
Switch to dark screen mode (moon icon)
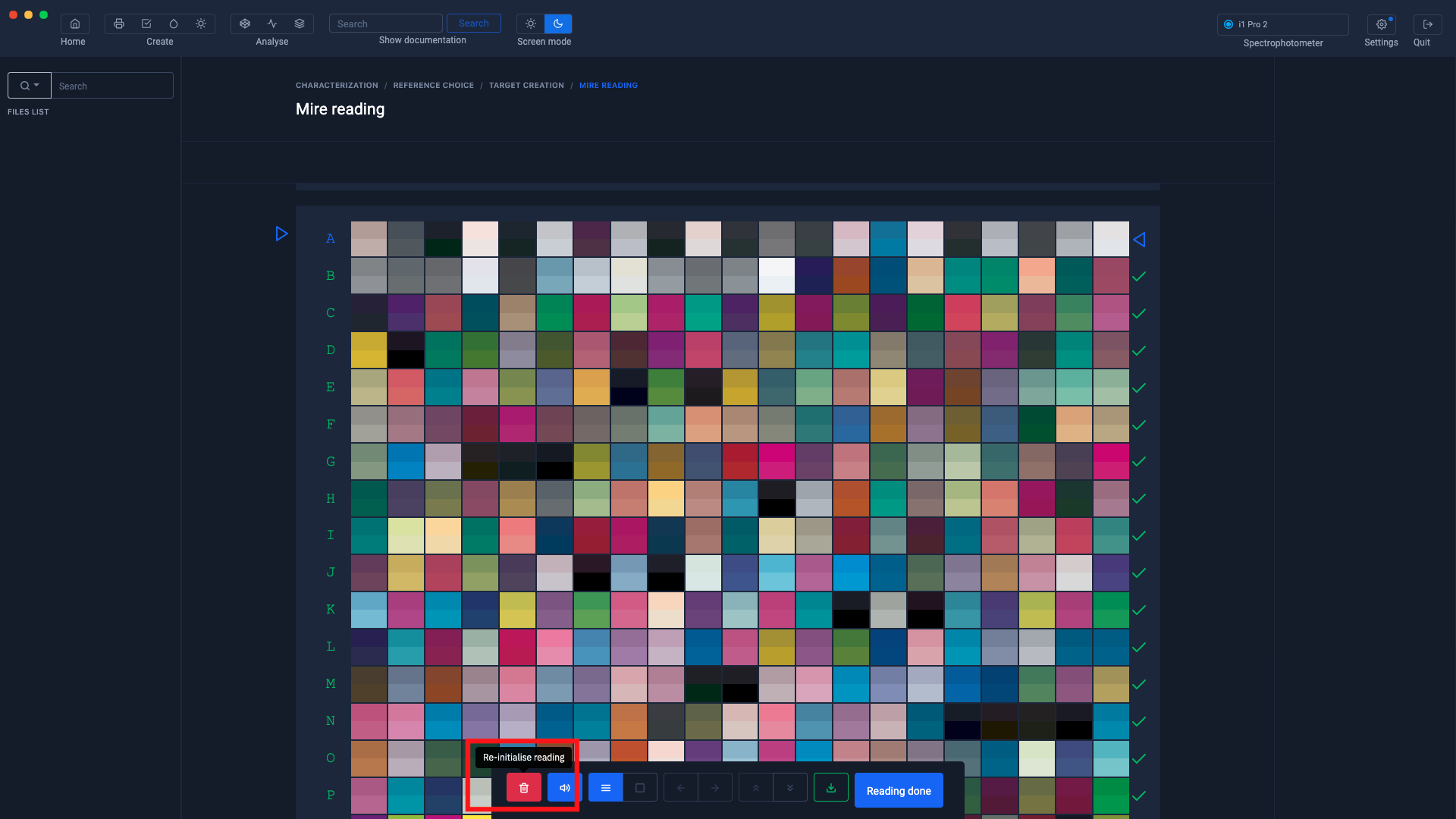[x=558, y=24]
